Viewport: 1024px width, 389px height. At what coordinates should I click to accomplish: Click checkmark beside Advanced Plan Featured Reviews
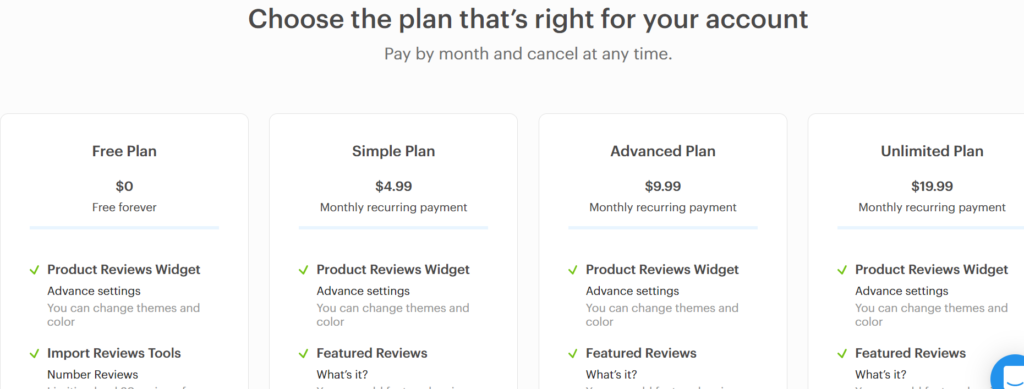point(573,354)
